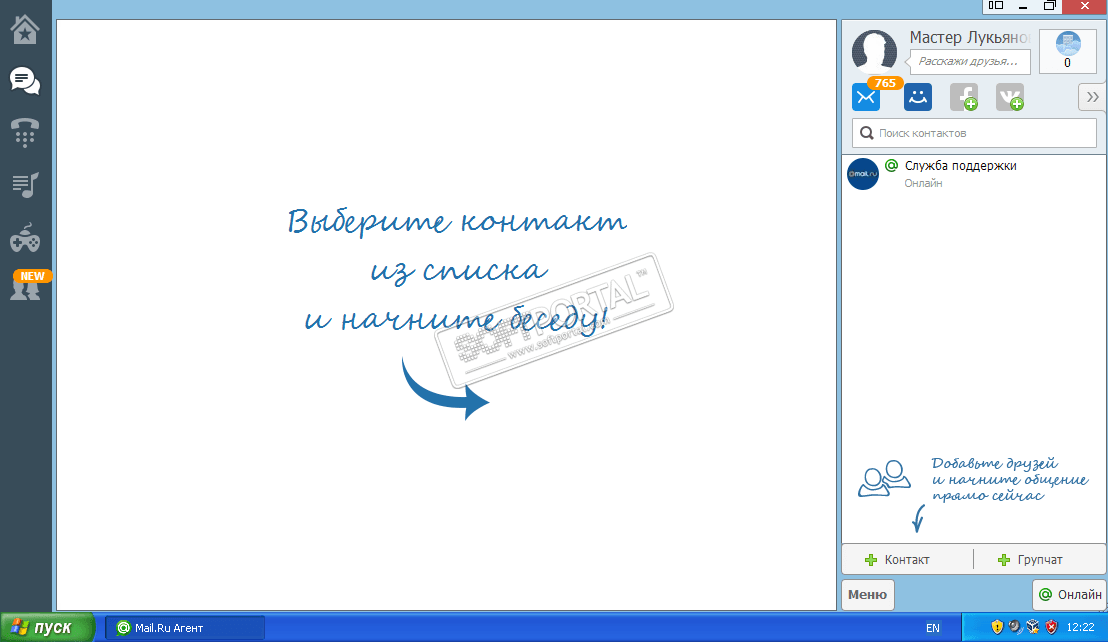This screenshot has height=642, width=1108.
Task: Click the yellow security shield tray icon
Action: click(997, 627)
